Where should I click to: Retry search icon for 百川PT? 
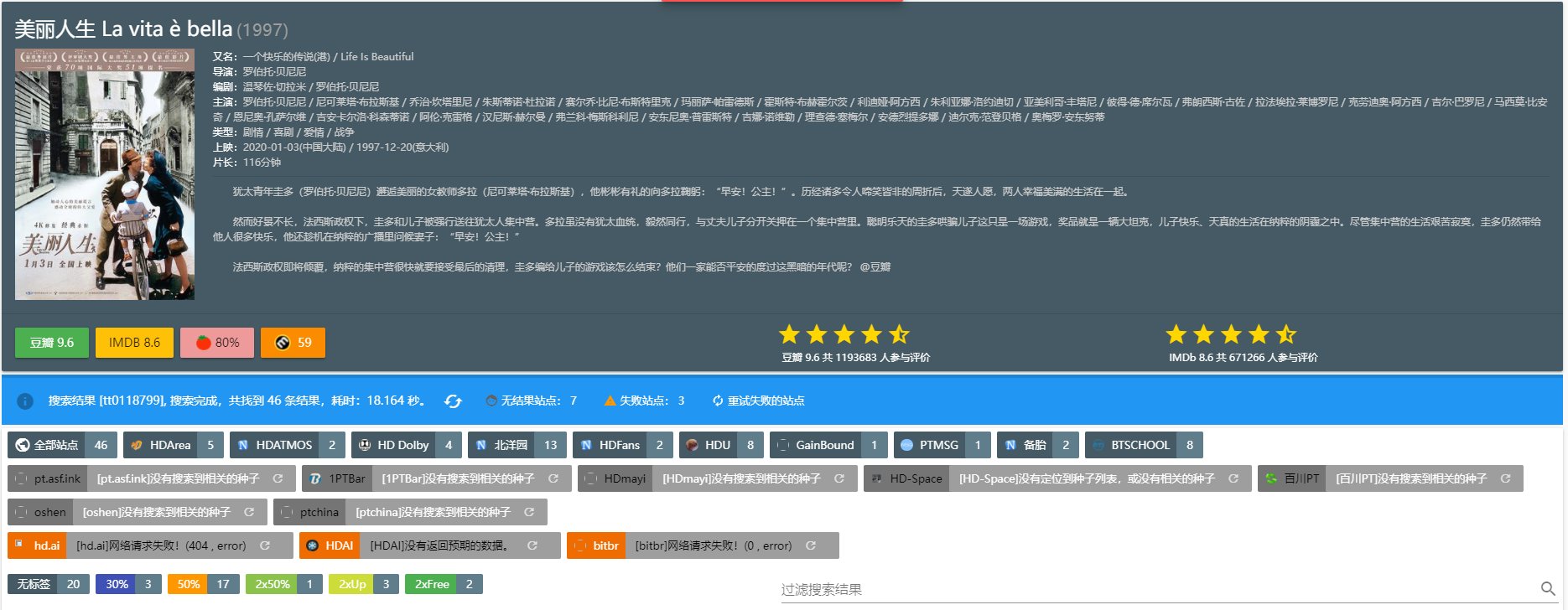click(x=1505, y=478)
